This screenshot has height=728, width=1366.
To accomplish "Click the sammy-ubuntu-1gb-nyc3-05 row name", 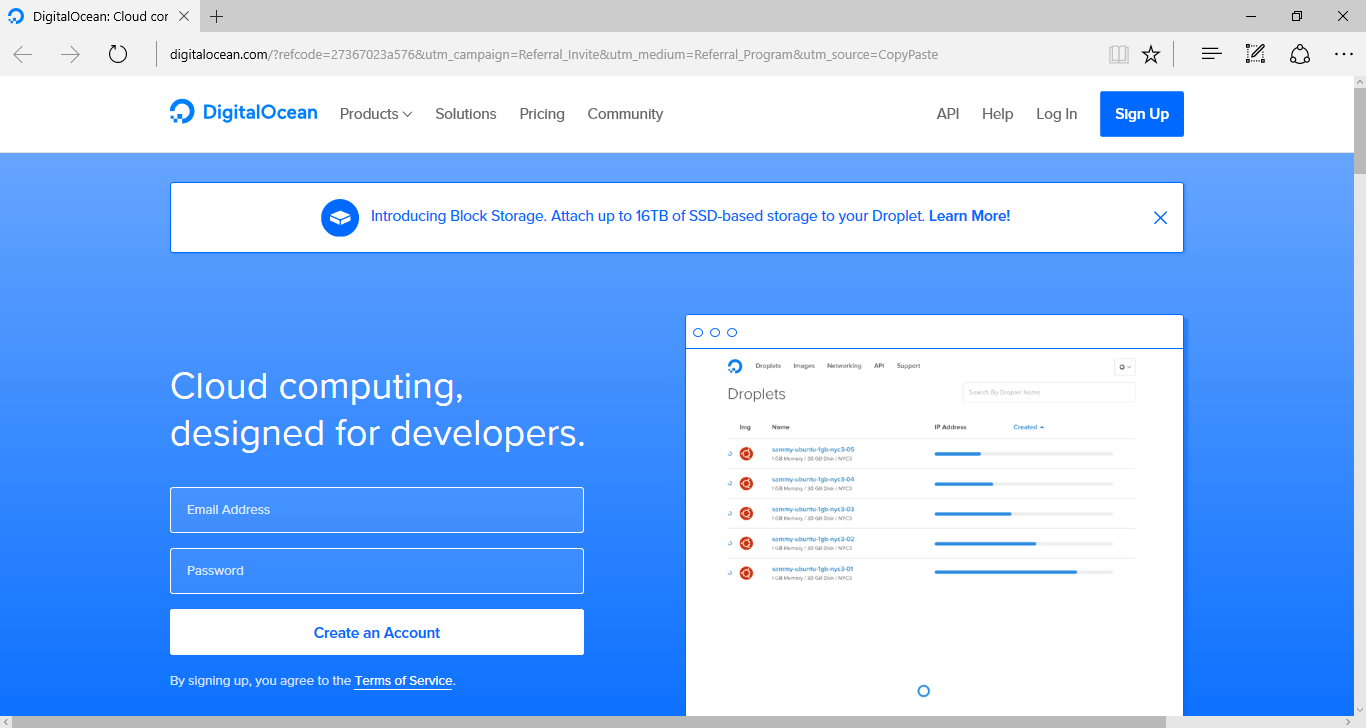I will coord(813,450).
